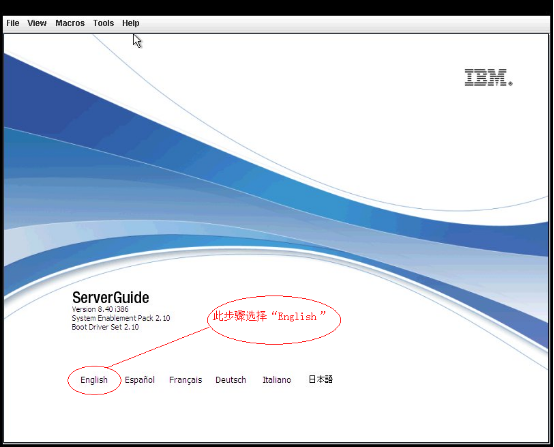Click the red Chinese annotation callout text
554x447 pixels.
tap(269, 316)
